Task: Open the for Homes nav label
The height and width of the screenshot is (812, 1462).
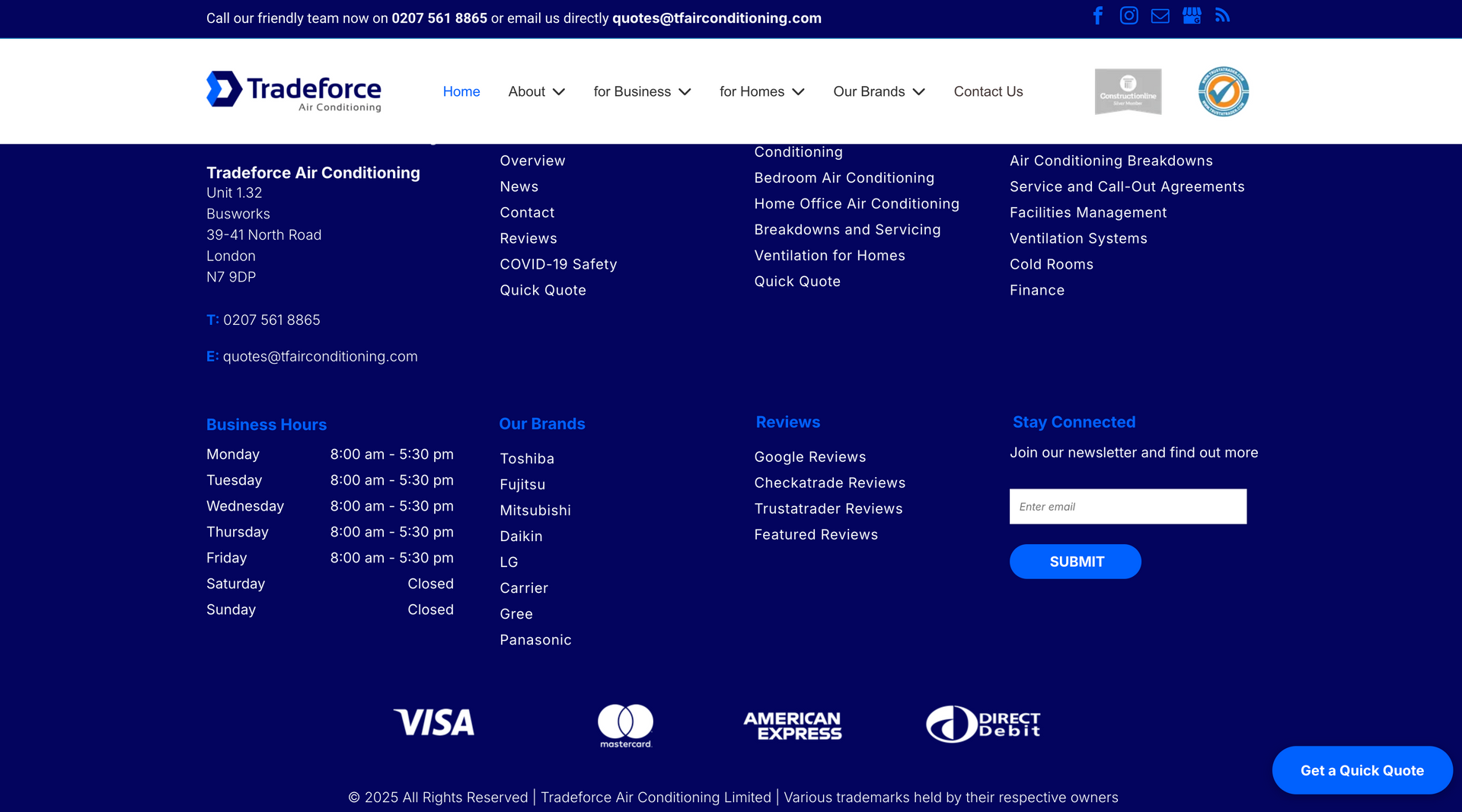Action: [x=752, y=91]
